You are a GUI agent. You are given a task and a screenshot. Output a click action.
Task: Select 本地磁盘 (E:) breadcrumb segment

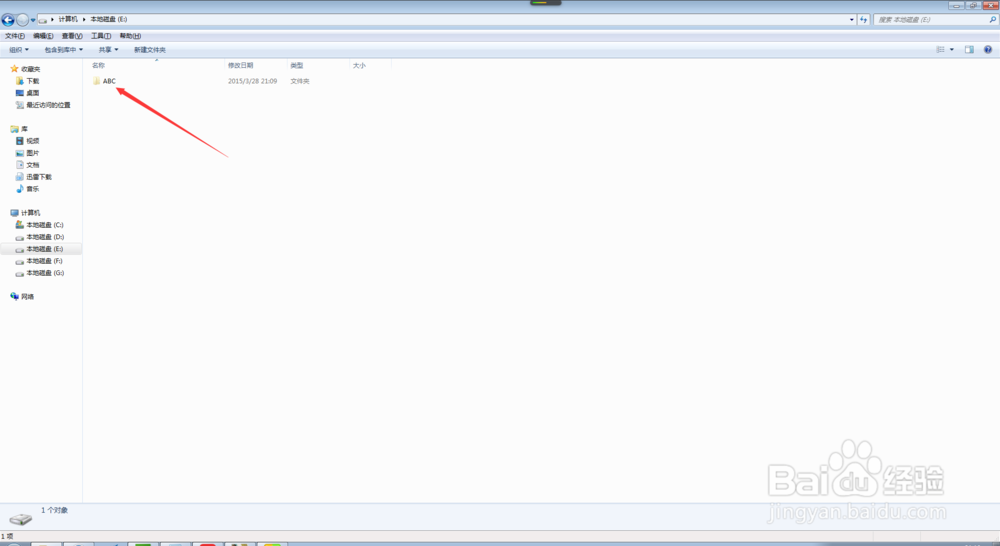coord(108,19)
